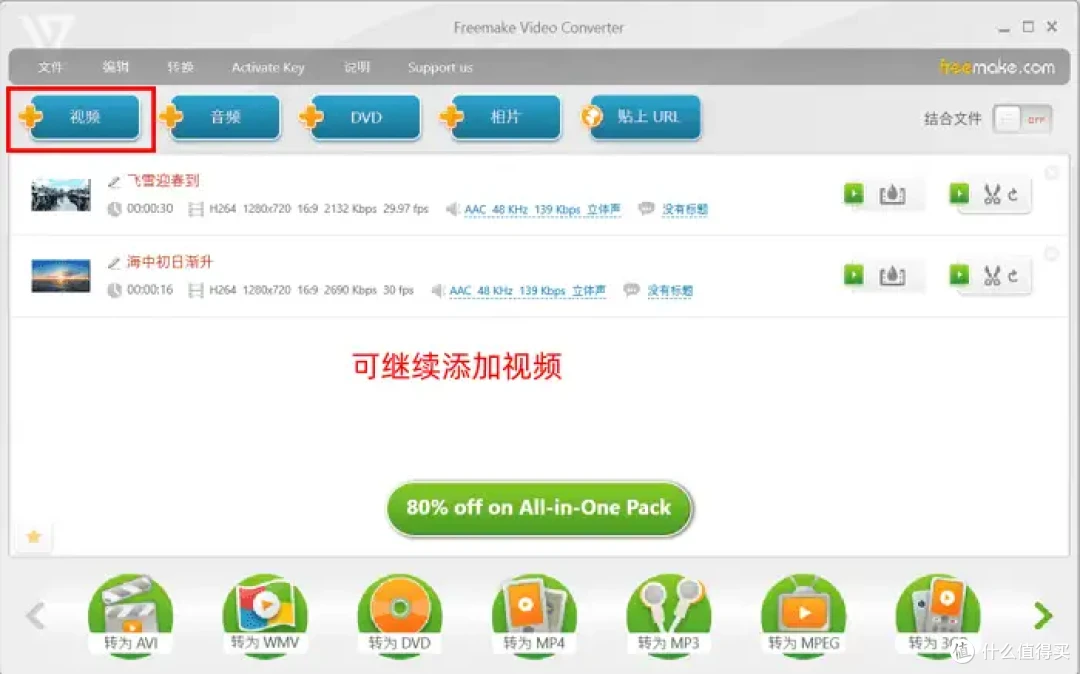Screen dimensions: 1080x674
Task: Visit the freemake.com logo link
Action: (997, 67)
